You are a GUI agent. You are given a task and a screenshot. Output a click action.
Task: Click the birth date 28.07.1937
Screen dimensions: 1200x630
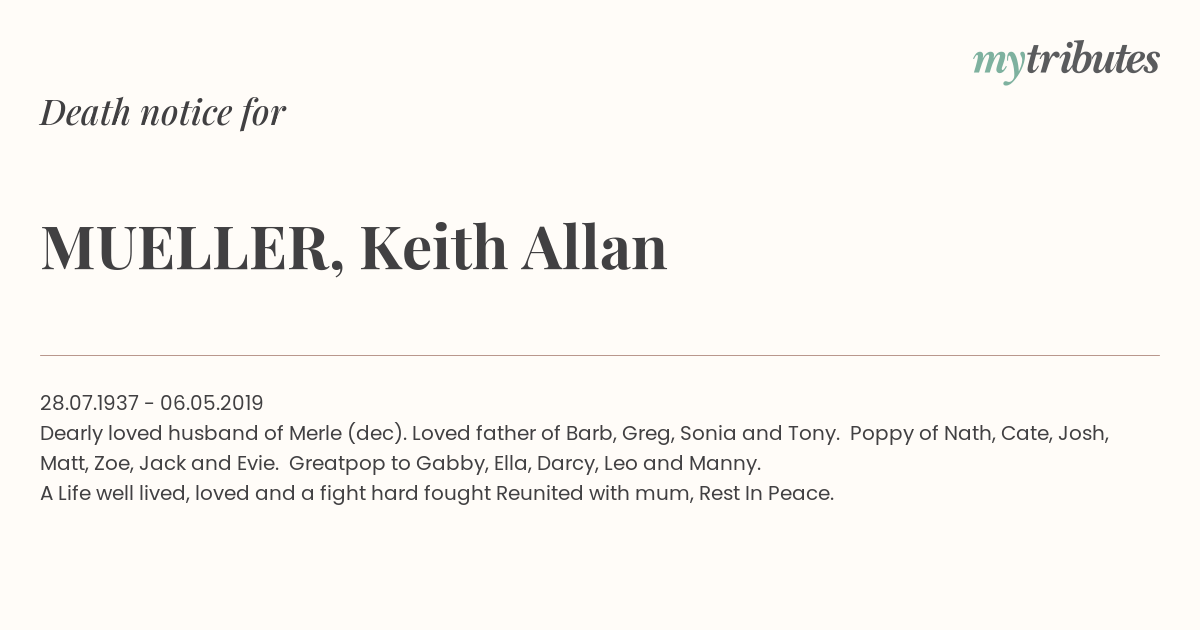coord(89,403)
